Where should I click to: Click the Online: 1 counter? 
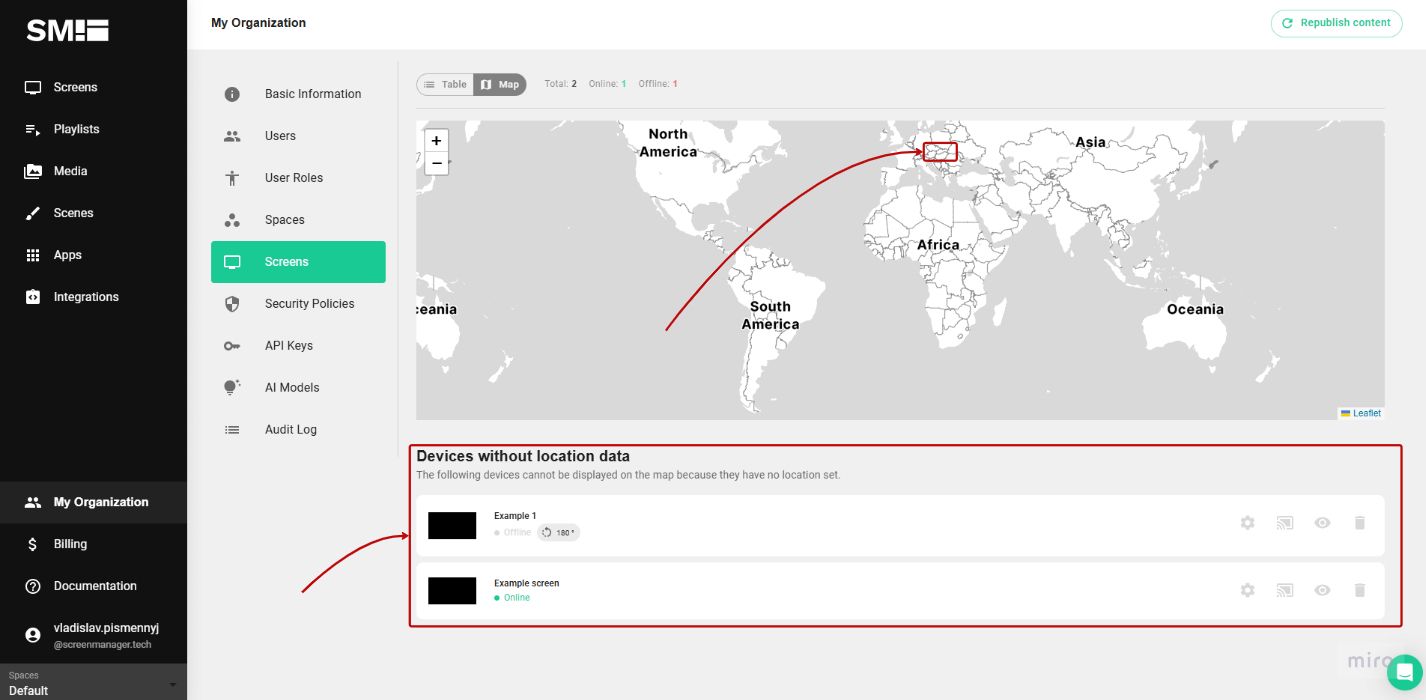pyautogui.click(x=607, y=84)
